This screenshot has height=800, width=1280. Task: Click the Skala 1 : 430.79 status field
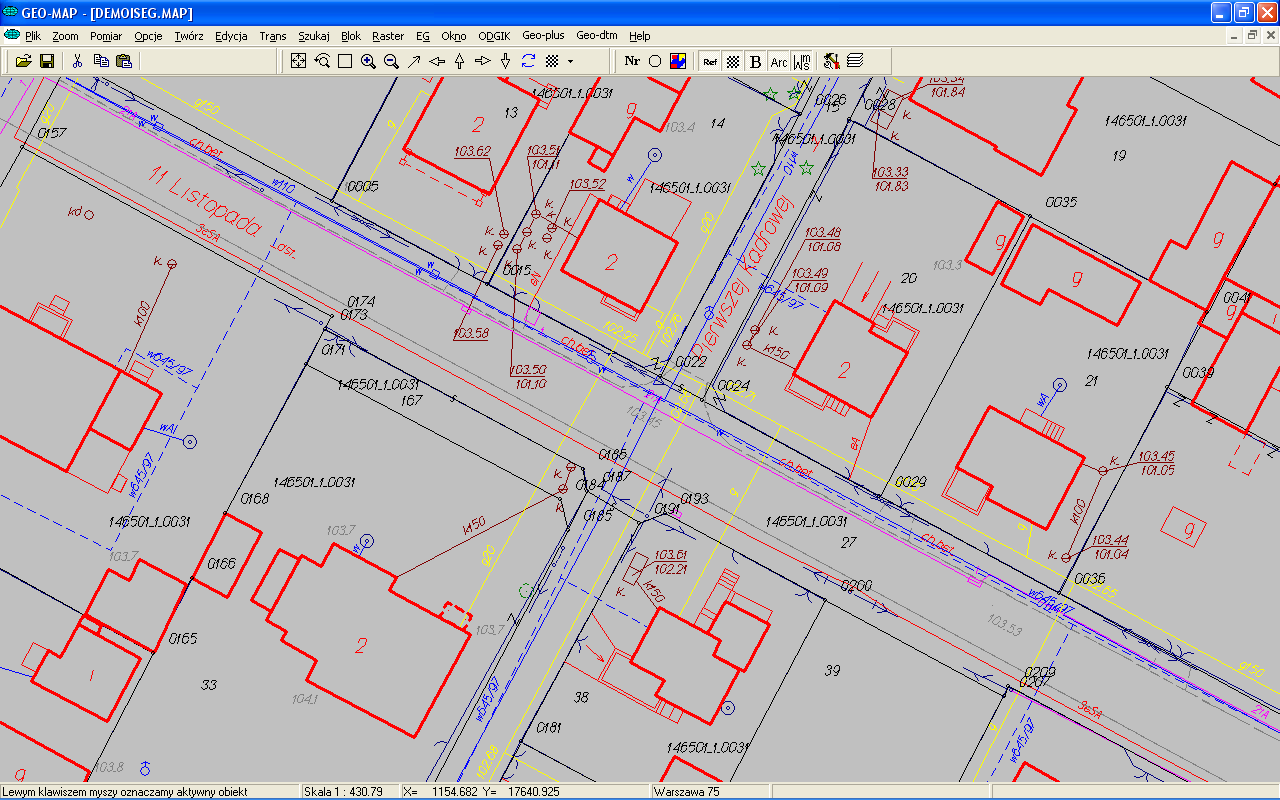click(350, 791)
